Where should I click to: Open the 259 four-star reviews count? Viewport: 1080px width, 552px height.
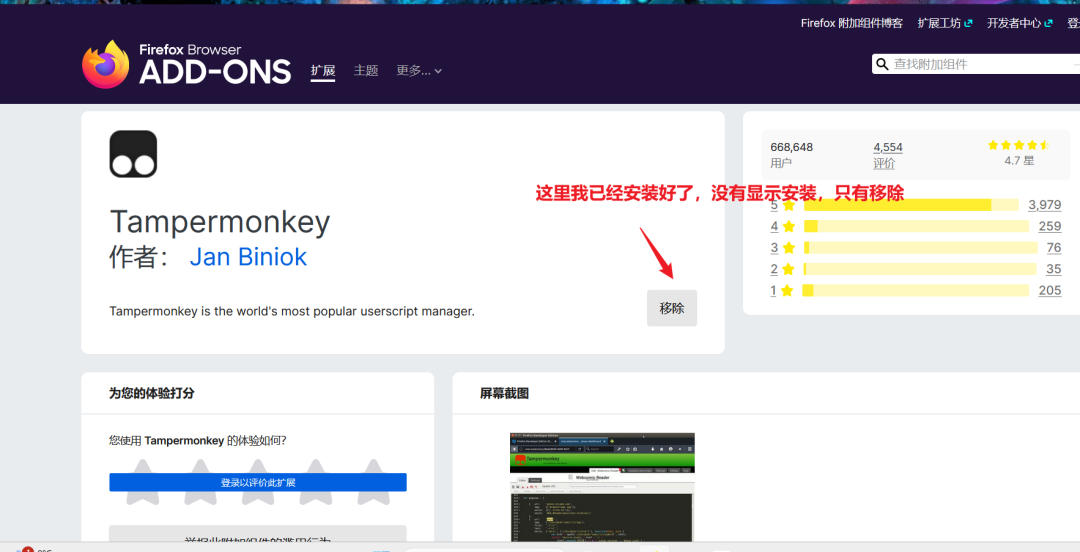[x=1050, y=226]
